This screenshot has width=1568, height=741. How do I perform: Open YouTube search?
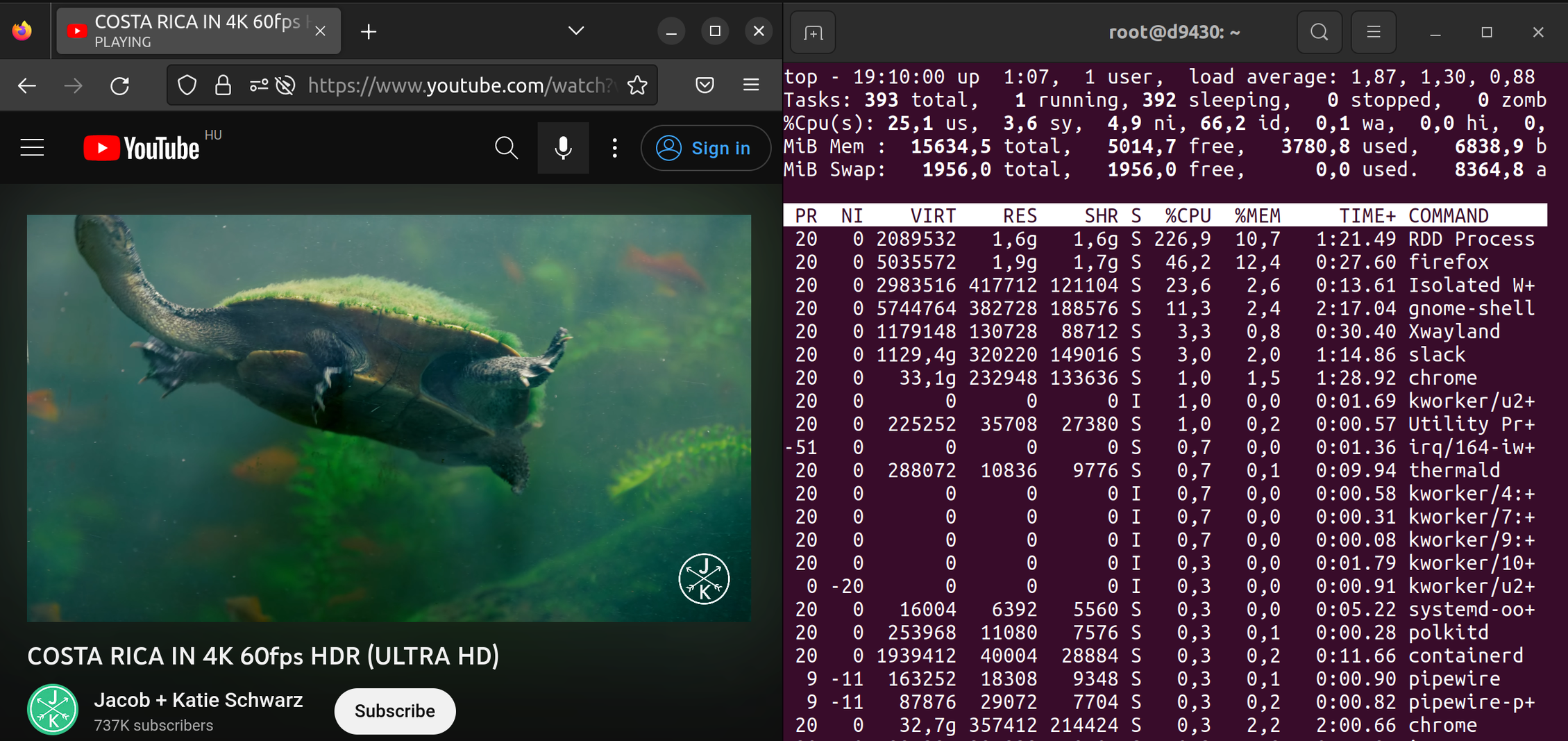coord(506,148)
